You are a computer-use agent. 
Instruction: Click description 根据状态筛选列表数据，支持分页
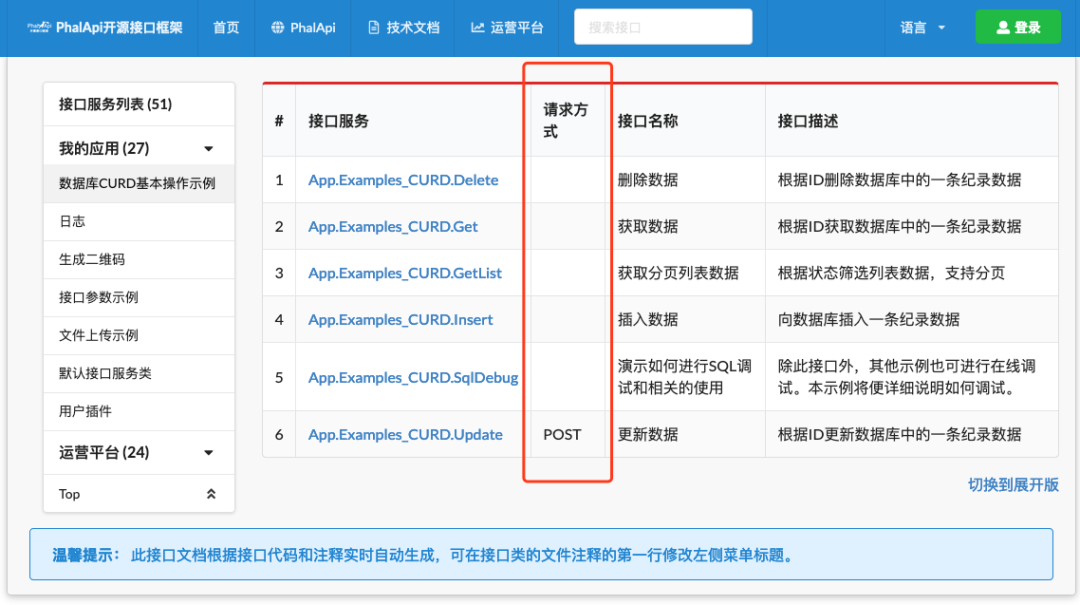click(891, 273)
